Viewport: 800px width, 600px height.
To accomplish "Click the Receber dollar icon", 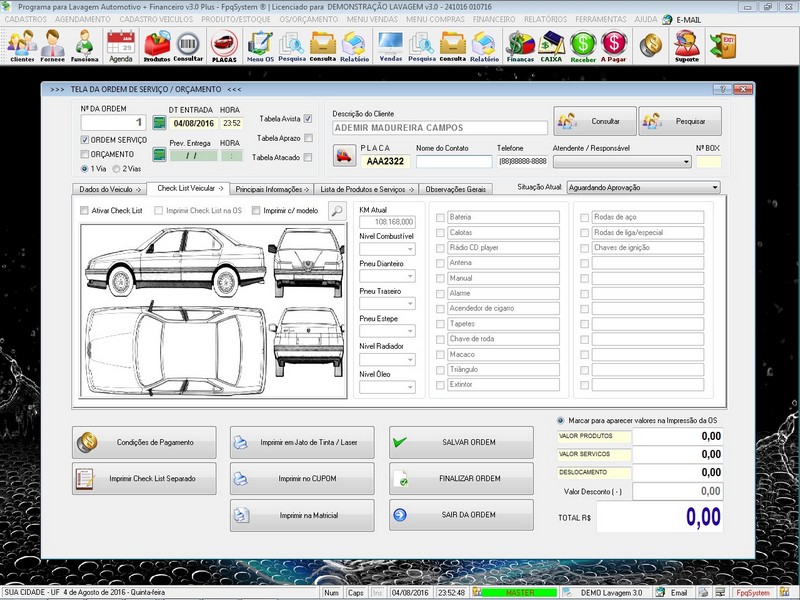I will tap(583, 45).
